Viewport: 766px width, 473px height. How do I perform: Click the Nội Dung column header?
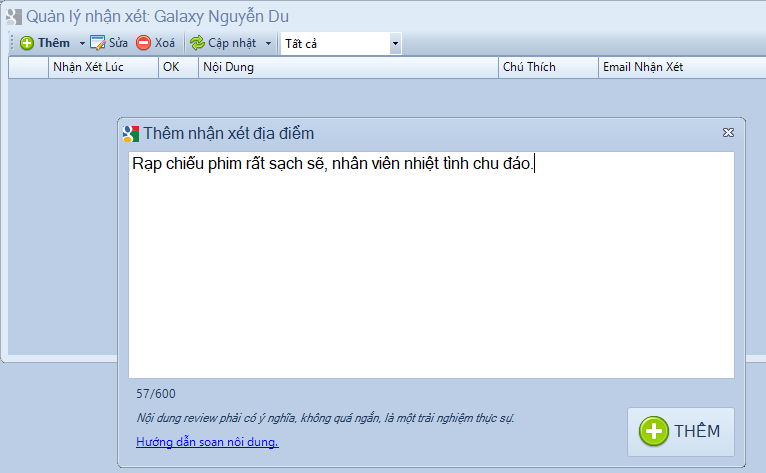click(x=348, y=67)
